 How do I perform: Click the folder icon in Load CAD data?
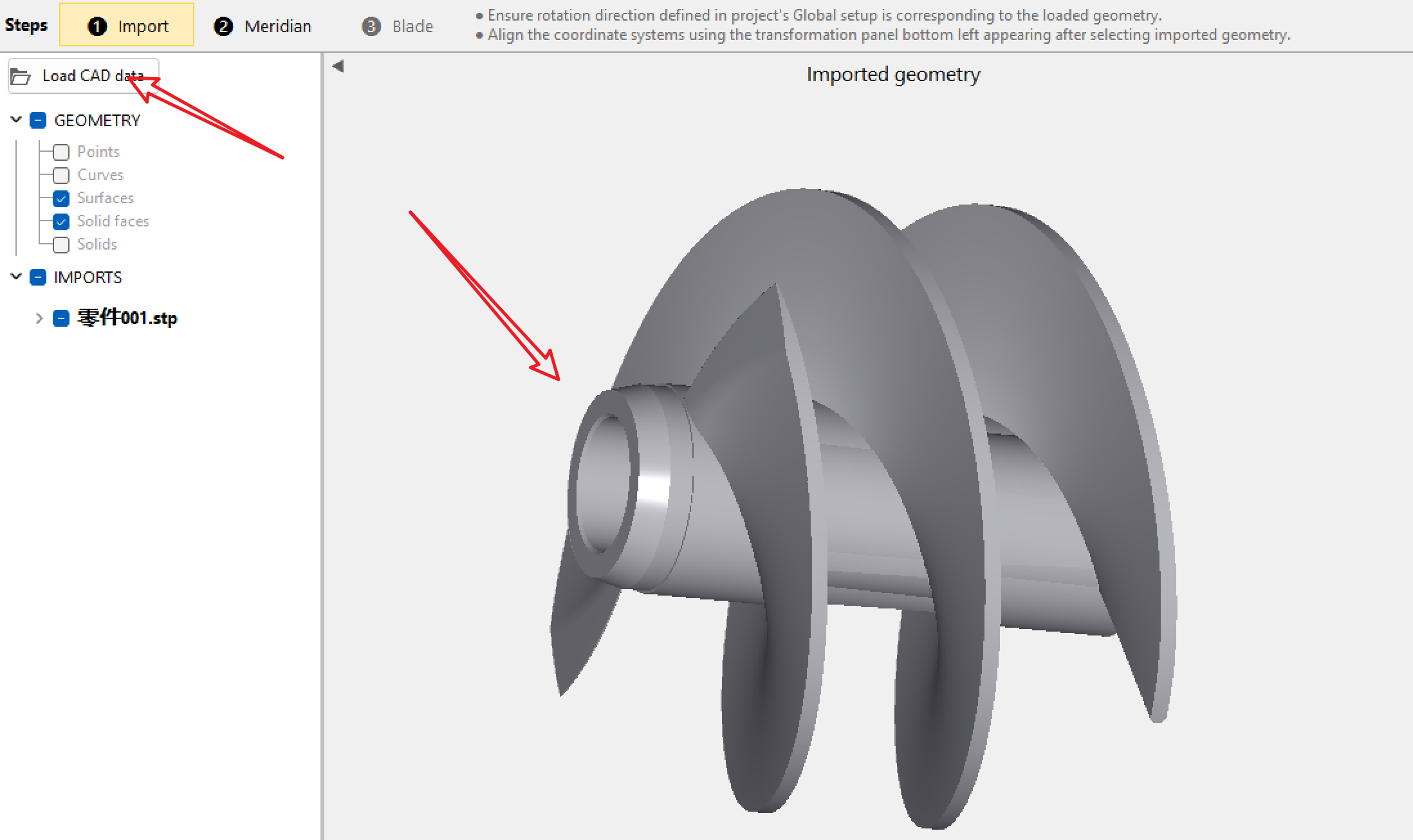[21, 77]
